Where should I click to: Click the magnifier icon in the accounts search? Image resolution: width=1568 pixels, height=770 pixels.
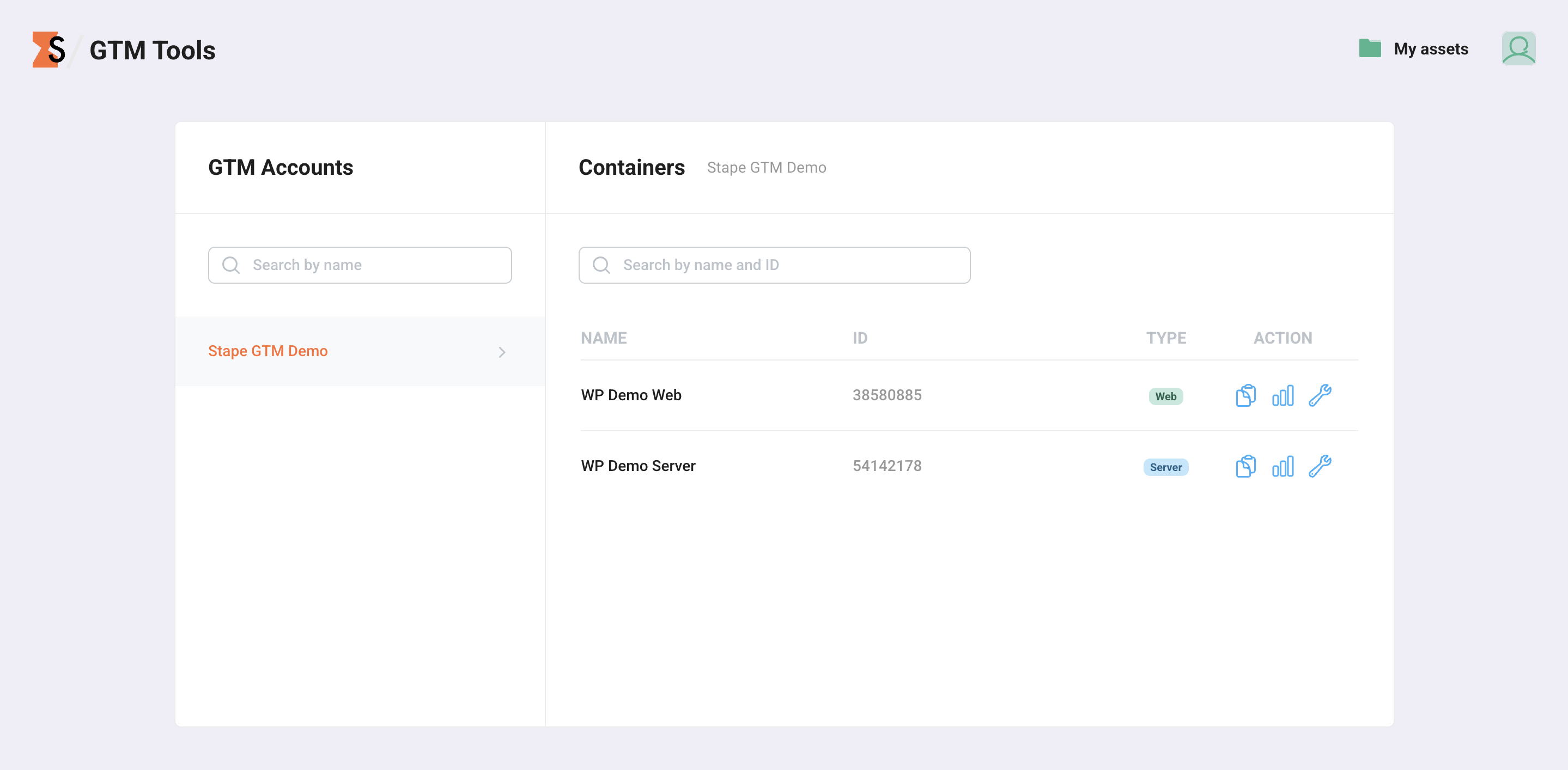[x=230, y=265]
